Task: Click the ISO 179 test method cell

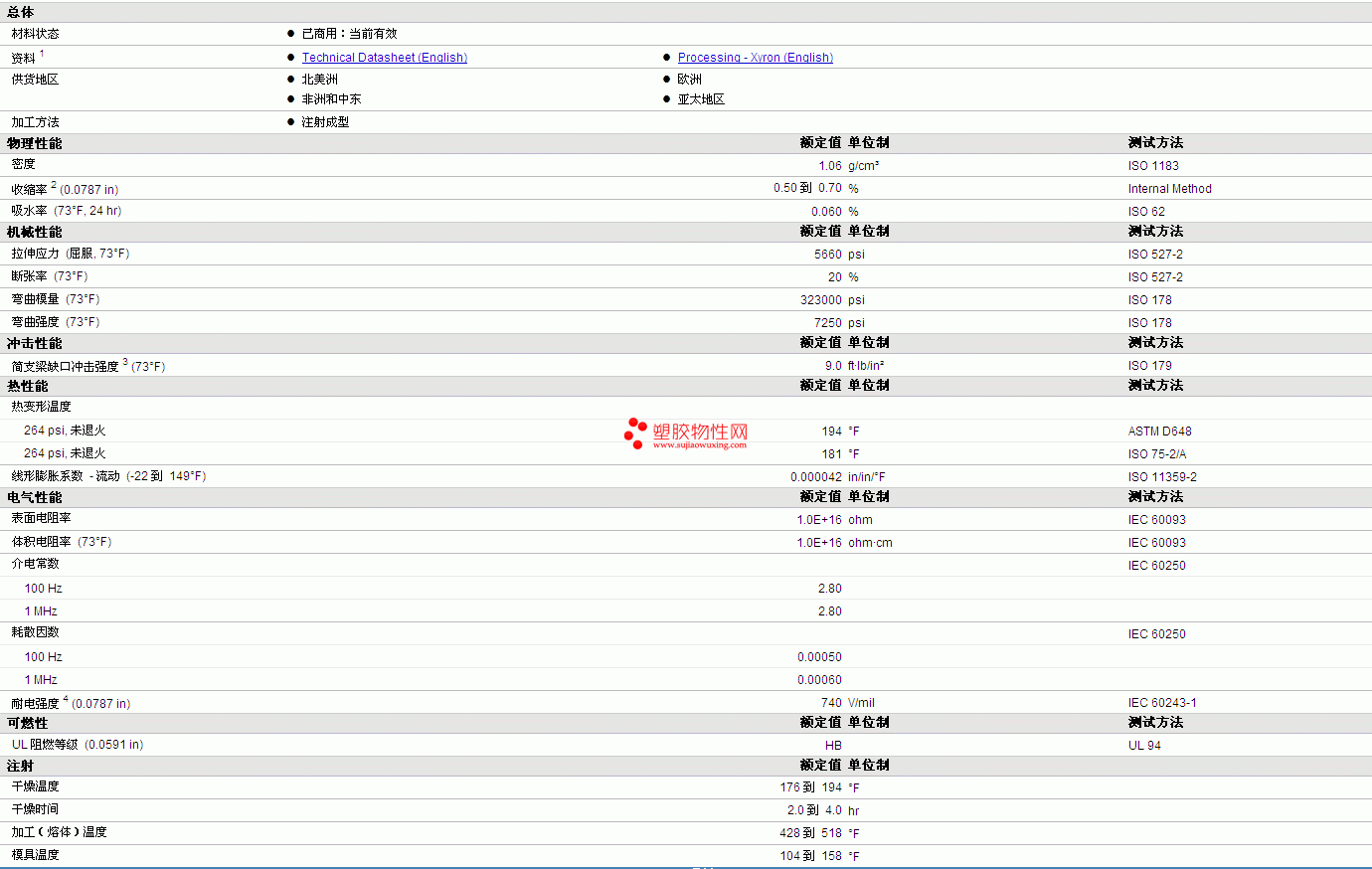Action: click(1150, 366)
